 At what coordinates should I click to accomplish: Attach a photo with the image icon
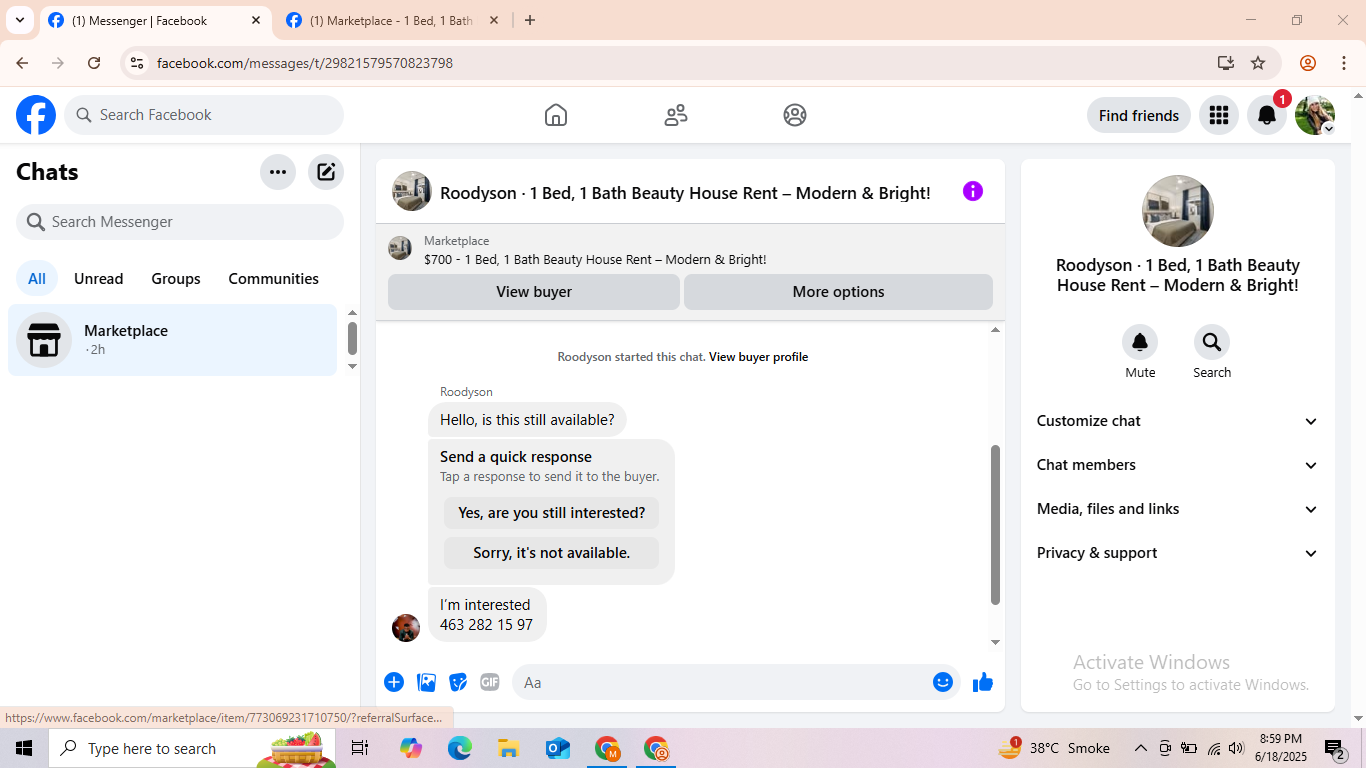426,682
